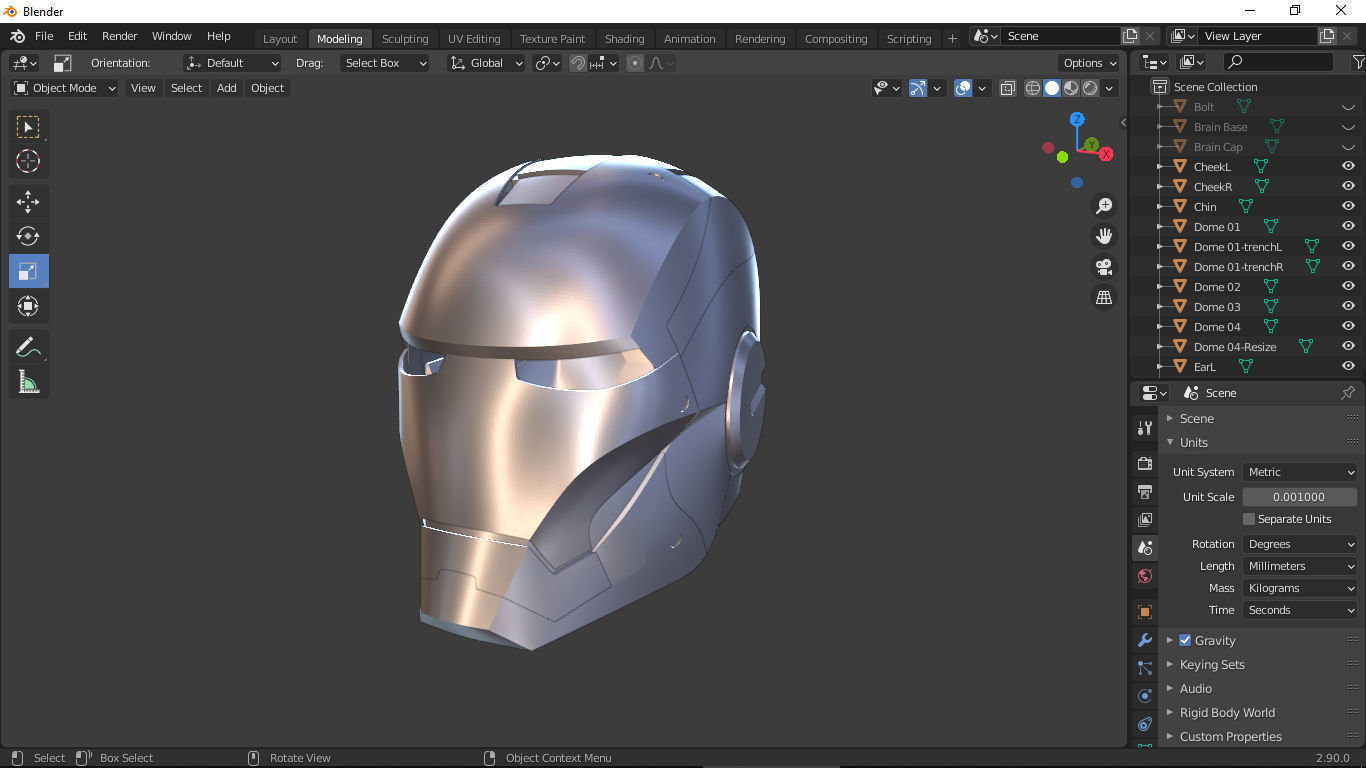Open the shading options dropdown arrow

click(x=1110, y=88)
